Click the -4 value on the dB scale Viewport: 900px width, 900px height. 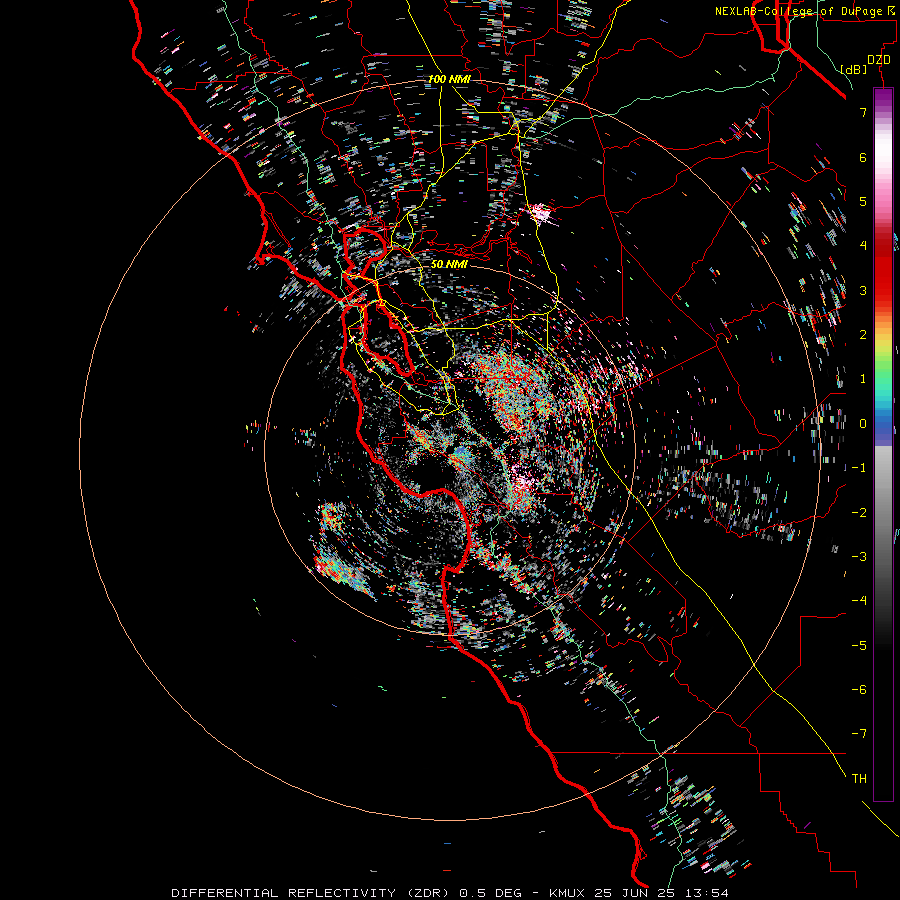click(x=859, y=601)
